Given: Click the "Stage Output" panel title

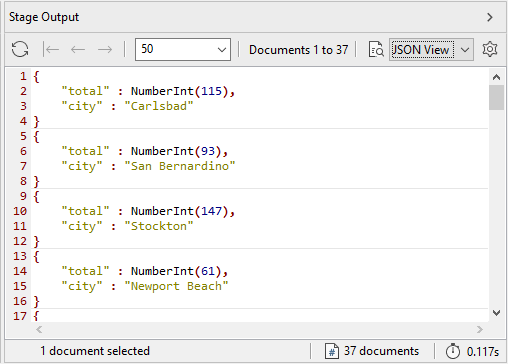Looking at the screenshot, I should tap(44, 17).
